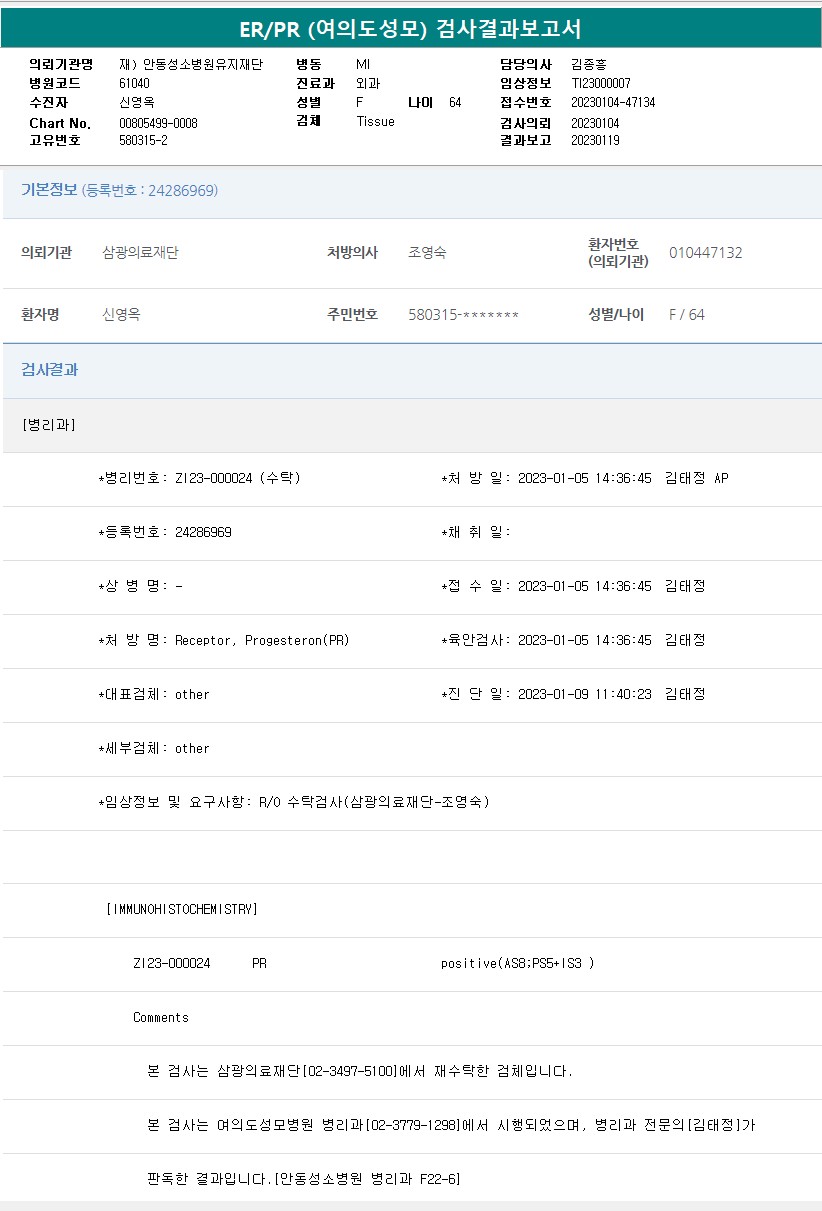Click the attending doctor name 김종홍

point(589,64)
